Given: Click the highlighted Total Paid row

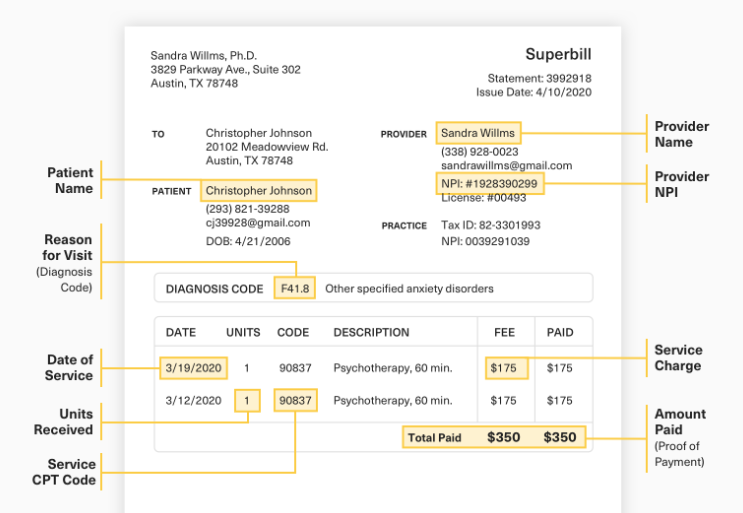Looking at the screenshot, I should coord(493,437).
